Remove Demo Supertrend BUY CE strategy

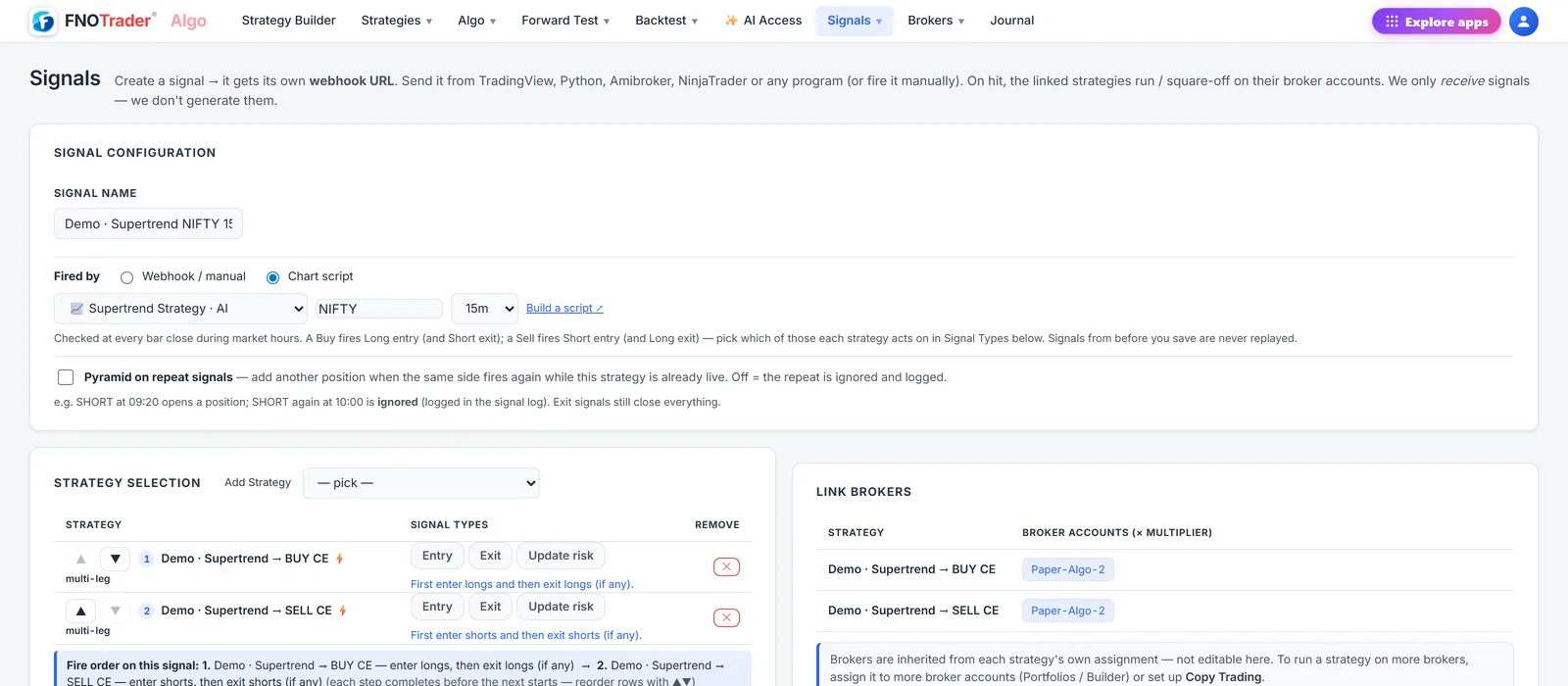(726, 566)
